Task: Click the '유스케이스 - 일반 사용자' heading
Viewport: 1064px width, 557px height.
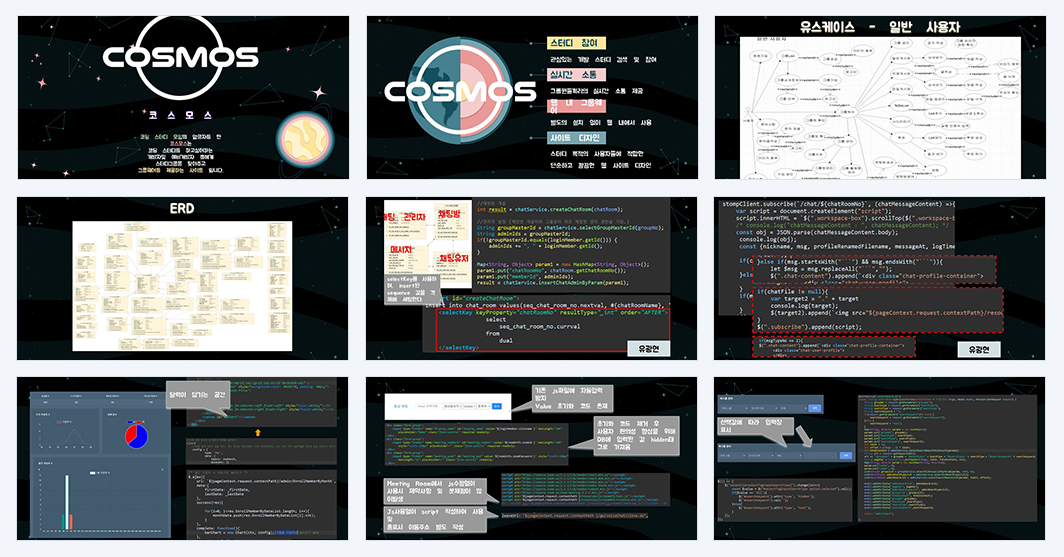Action: (880, 27)
